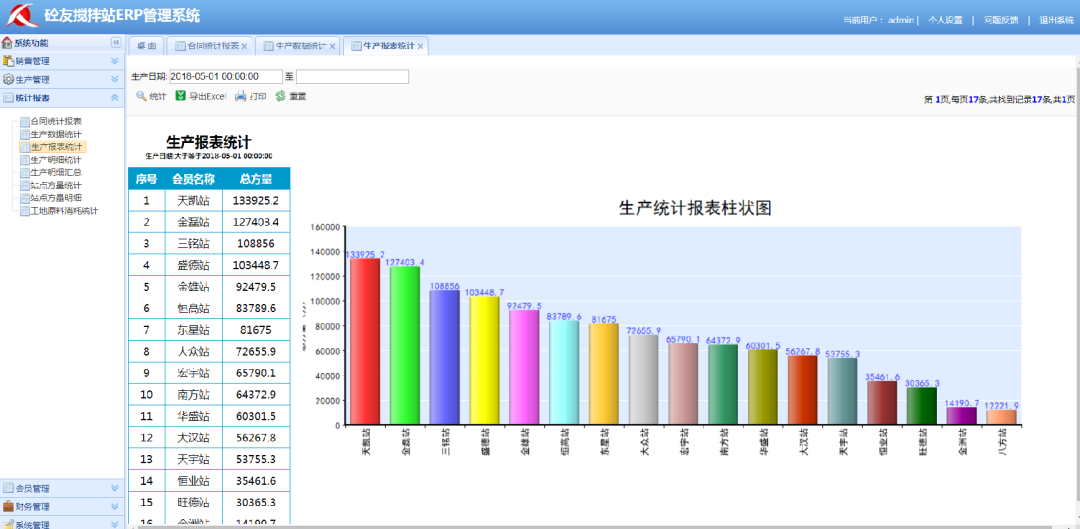The image size is (1080, 529).
Task: Open 个人设置 in the top bar
Action: [x=945, y=20]
